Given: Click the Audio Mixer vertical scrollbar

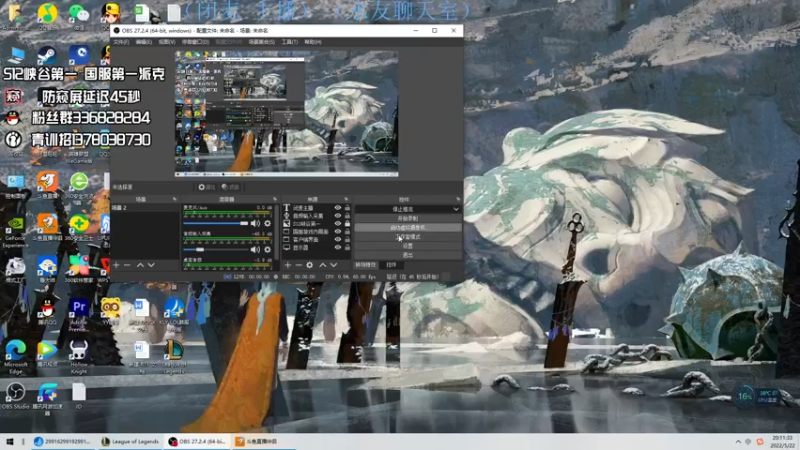Looking at the screenshot, I should 277,232.
